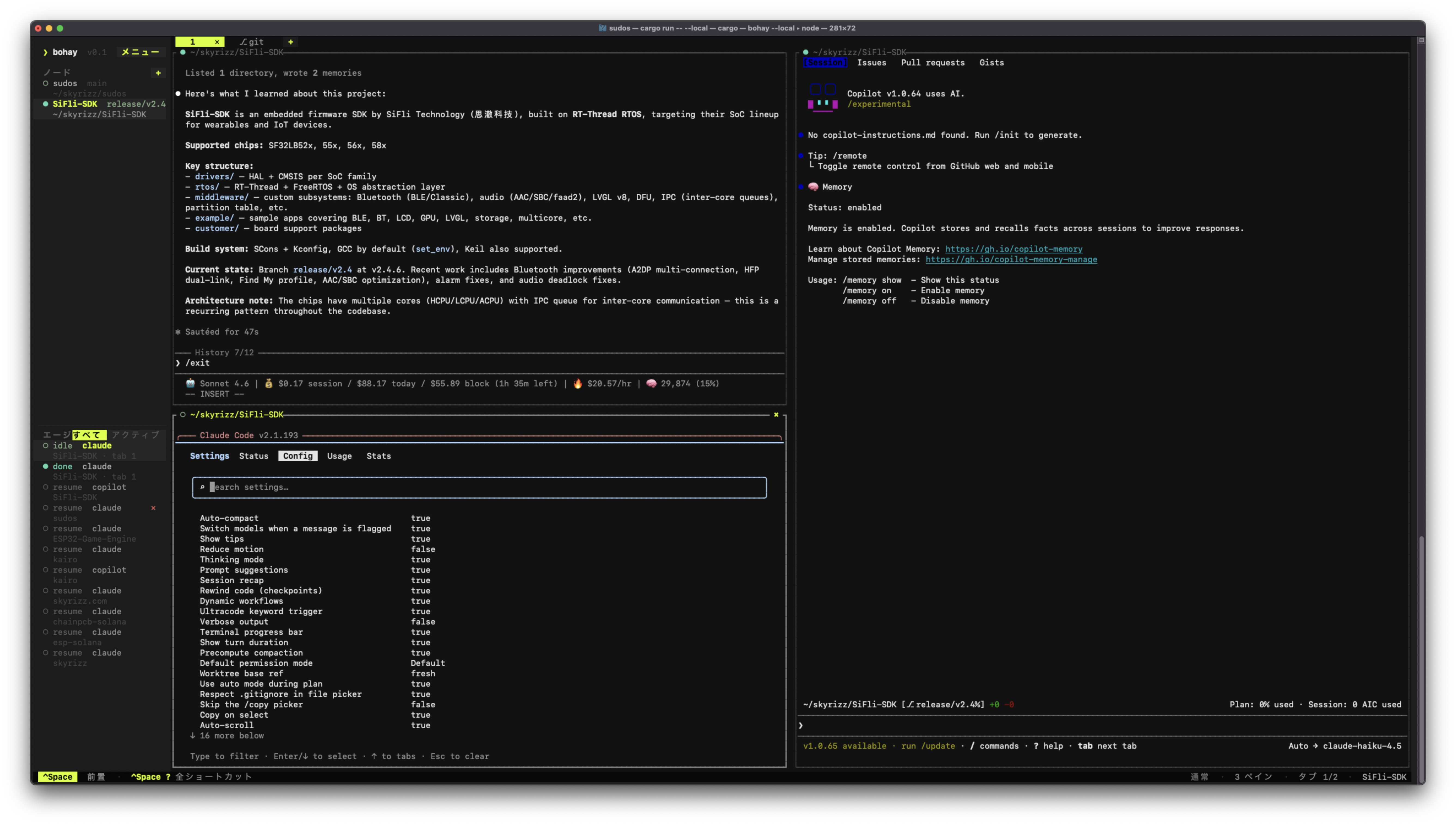The height and width of the screenshot is (825, 1456).
Task: Toggle the Reduce motion setting
Action: [x=317, y=549]
